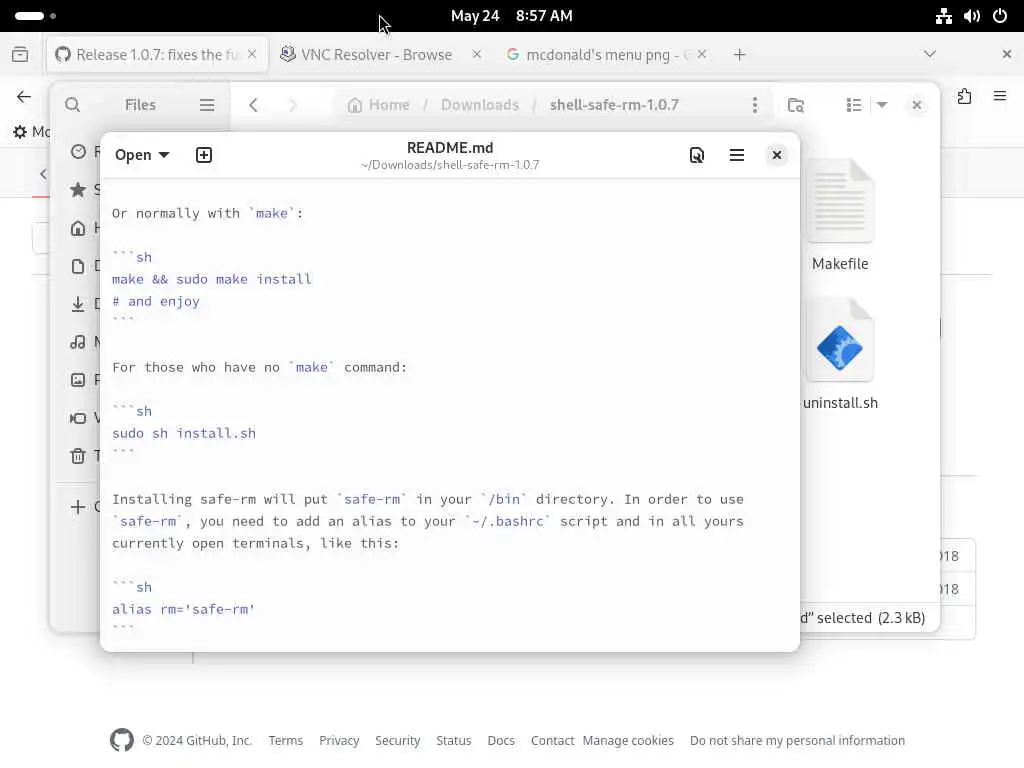Open browser extensions puzzle icon
This screenshot has height=768, width=1024.
coord(965,97)
